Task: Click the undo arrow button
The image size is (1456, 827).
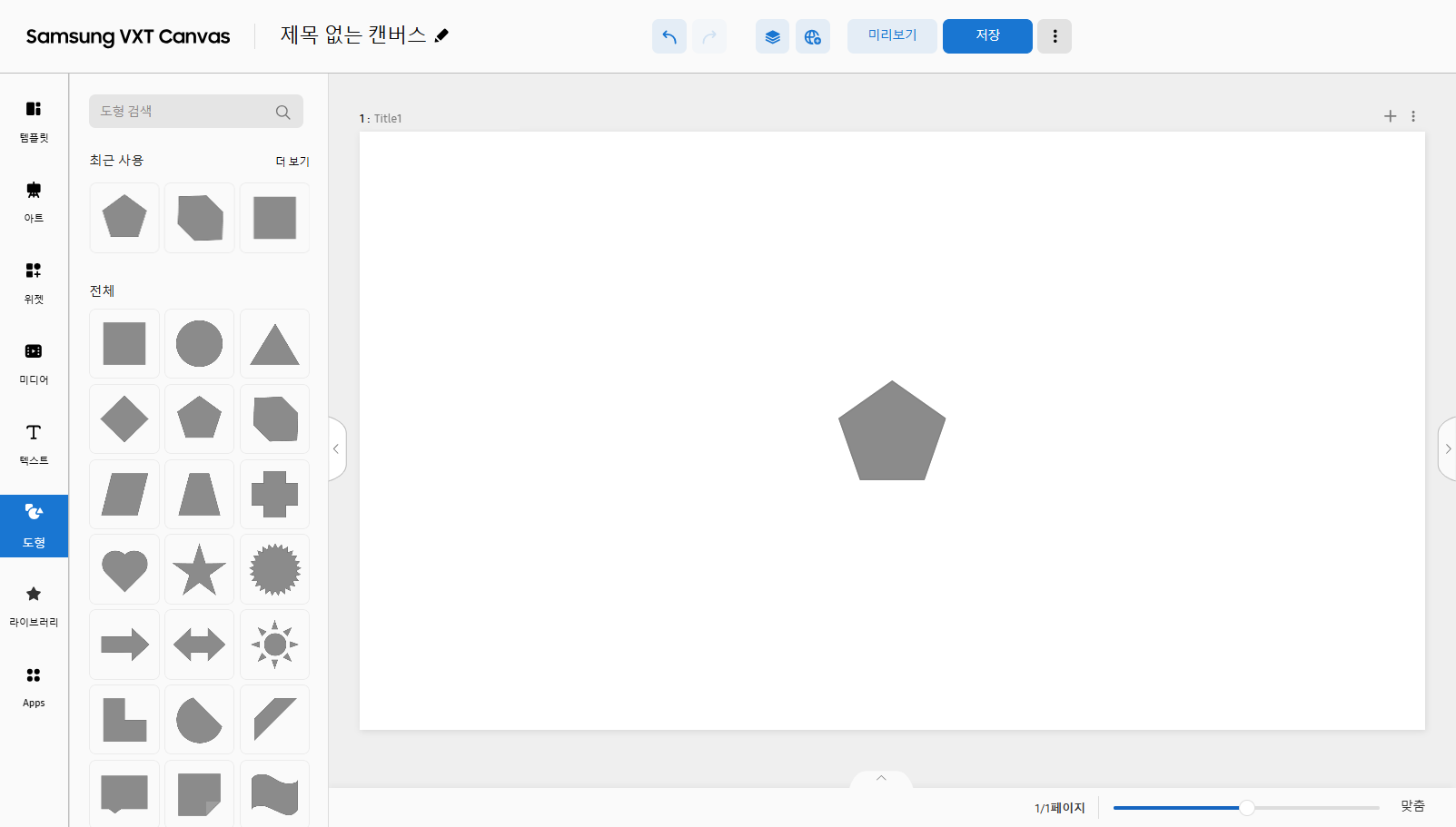Action: (669, 36)
